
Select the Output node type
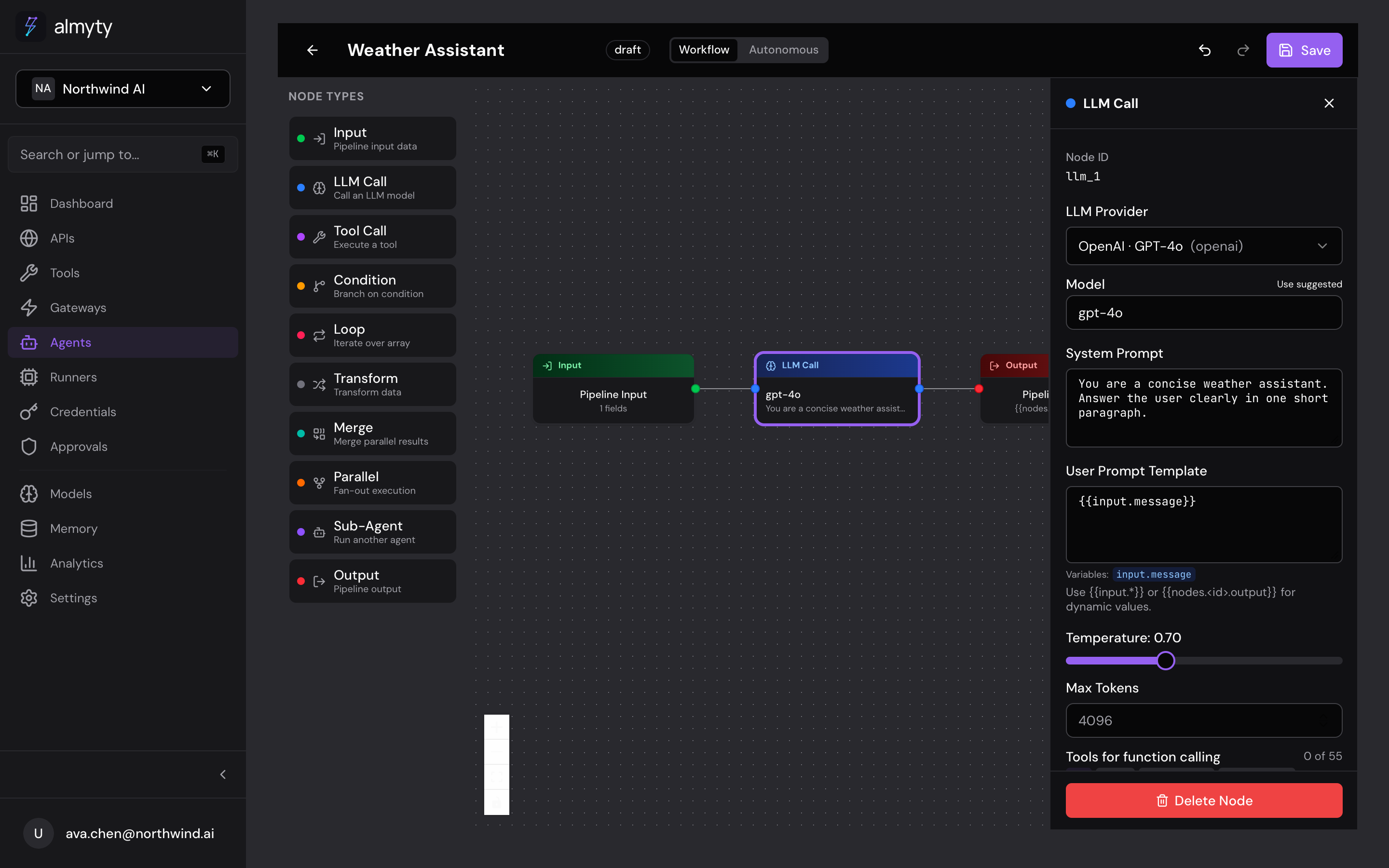(x=372, y=581)
